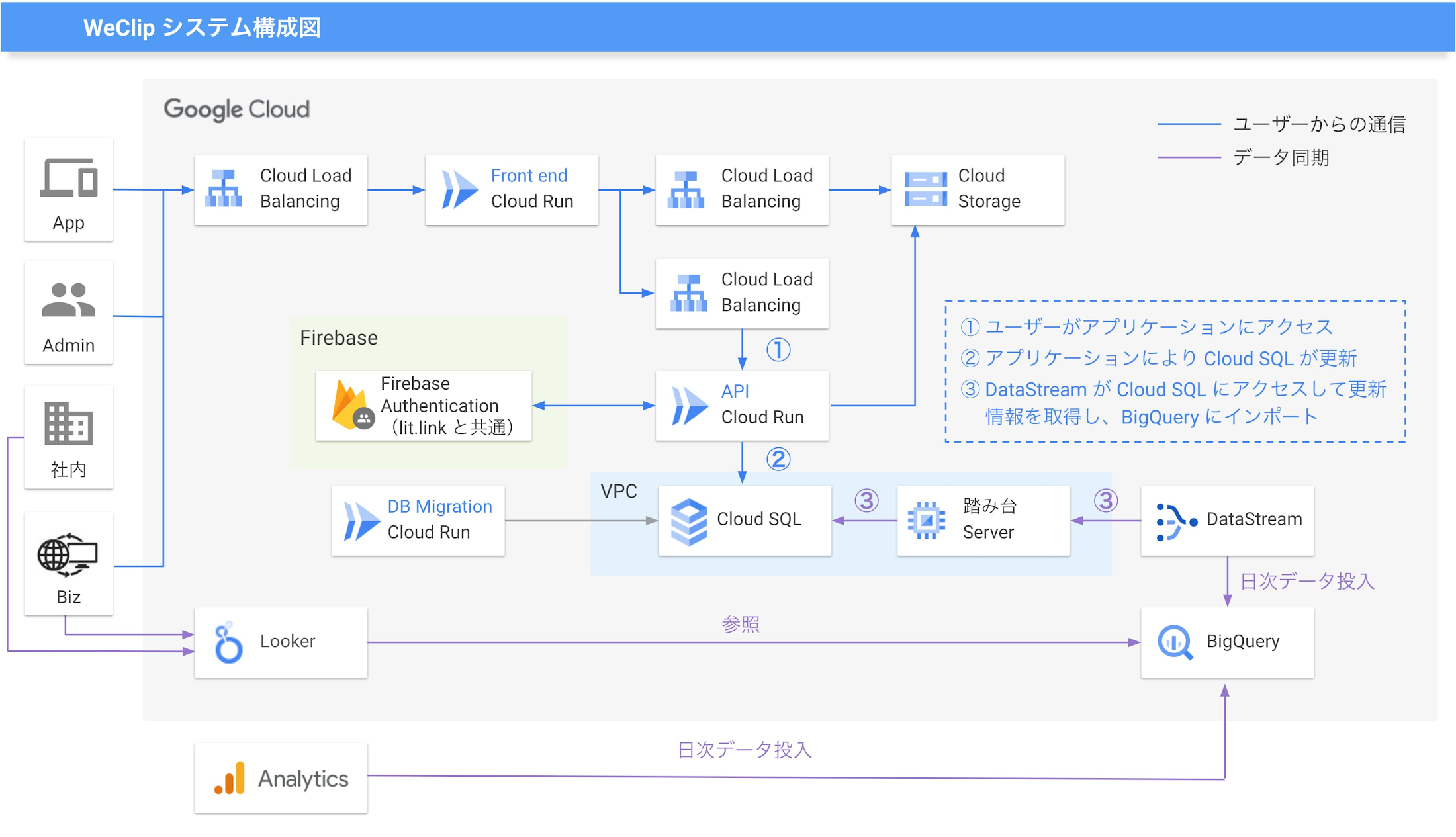The width and height of the screenshot is (1456, 837).
Task: Click the Firebase Authentication flame icon
Action: (352, 405)
